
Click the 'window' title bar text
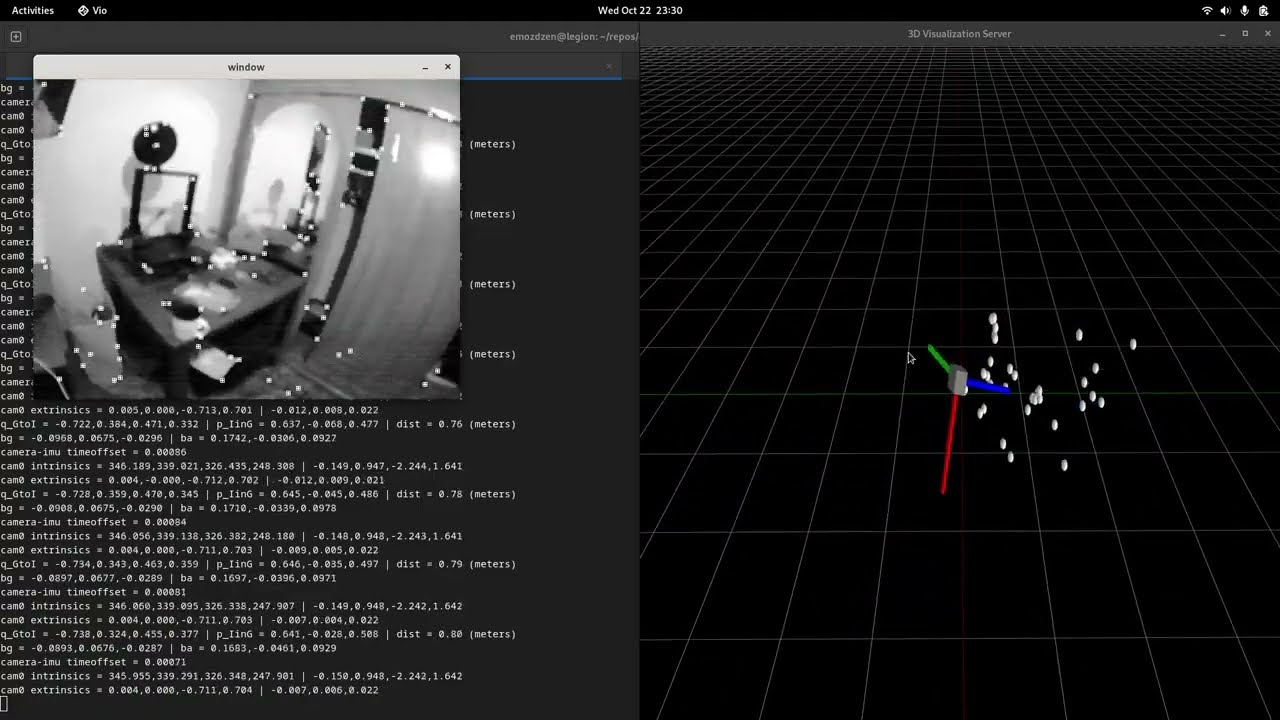pyautogui.click(x=246, y=67)
